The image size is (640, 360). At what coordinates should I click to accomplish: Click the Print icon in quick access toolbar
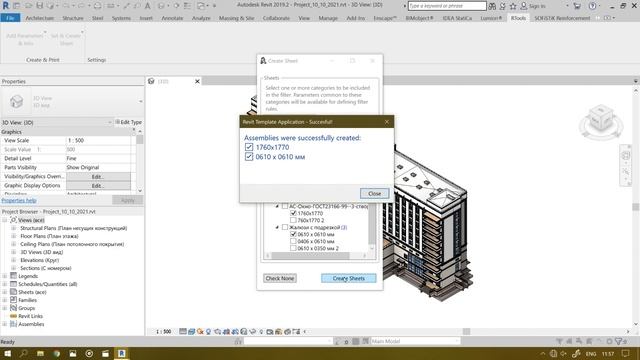click(98, 6)
